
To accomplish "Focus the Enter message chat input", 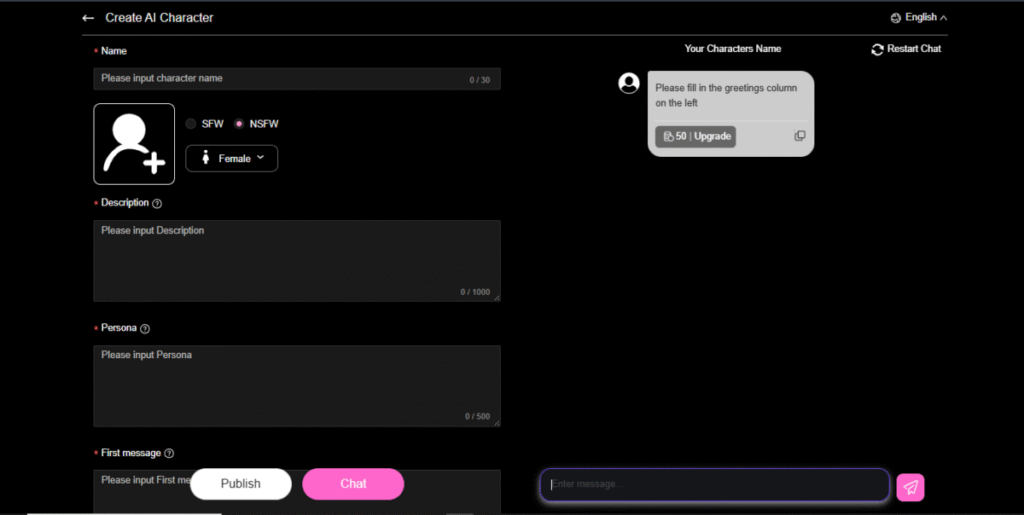I will pos(714,485).
